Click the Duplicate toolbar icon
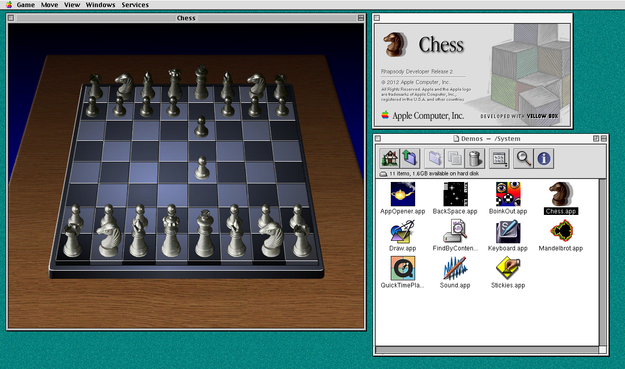The image size is (625, 369). click(x=454, y=158)
